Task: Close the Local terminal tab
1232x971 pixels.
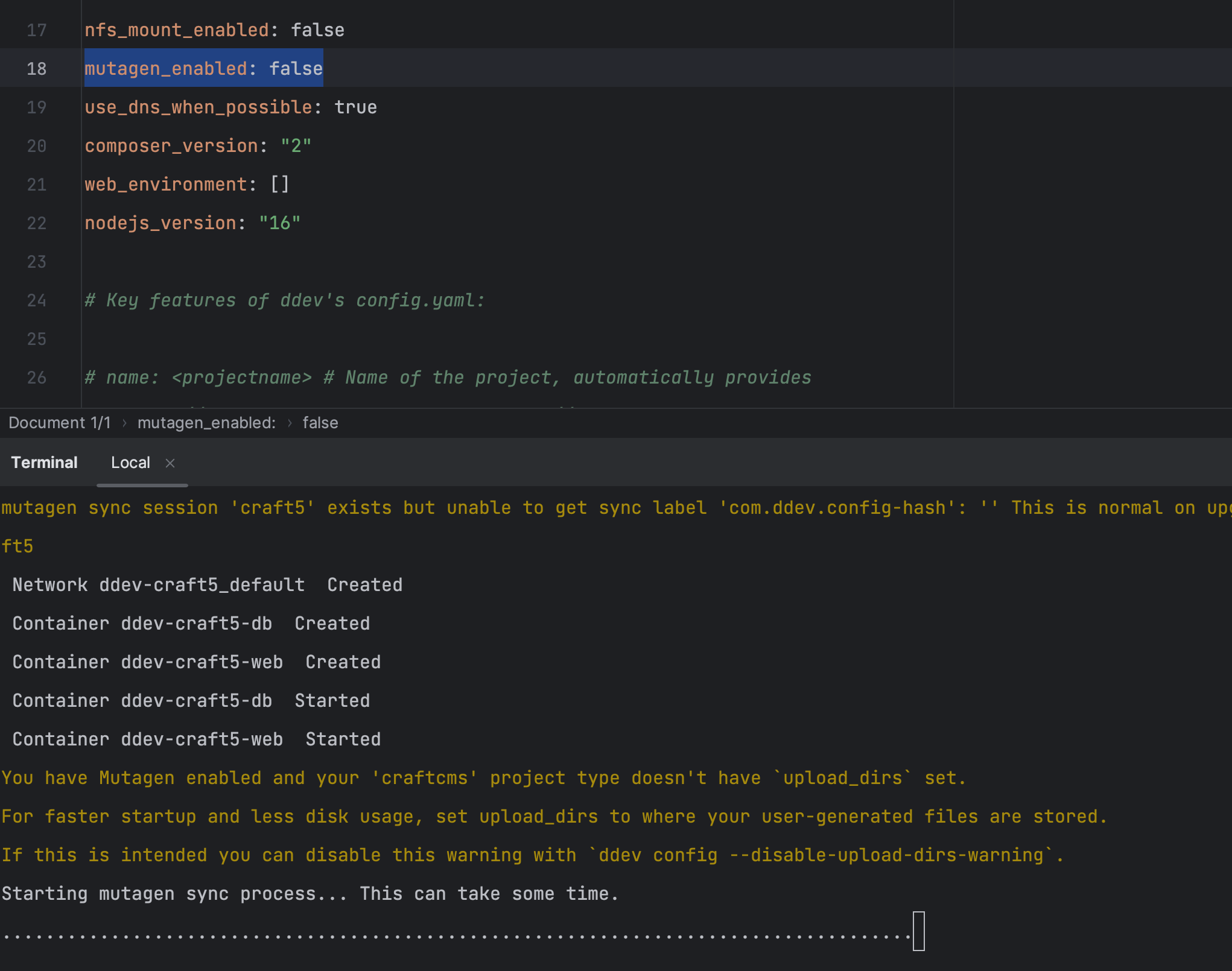Action: (170, 463)
